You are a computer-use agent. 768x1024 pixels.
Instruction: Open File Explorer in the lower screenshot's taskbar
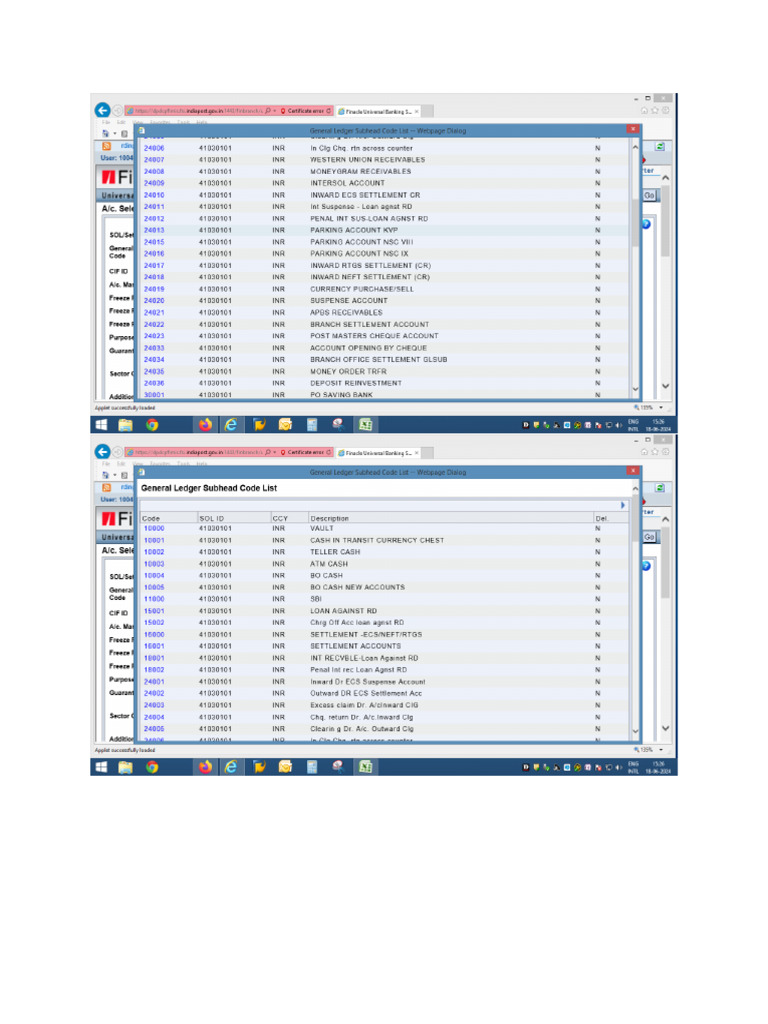(x=125, y=767)
